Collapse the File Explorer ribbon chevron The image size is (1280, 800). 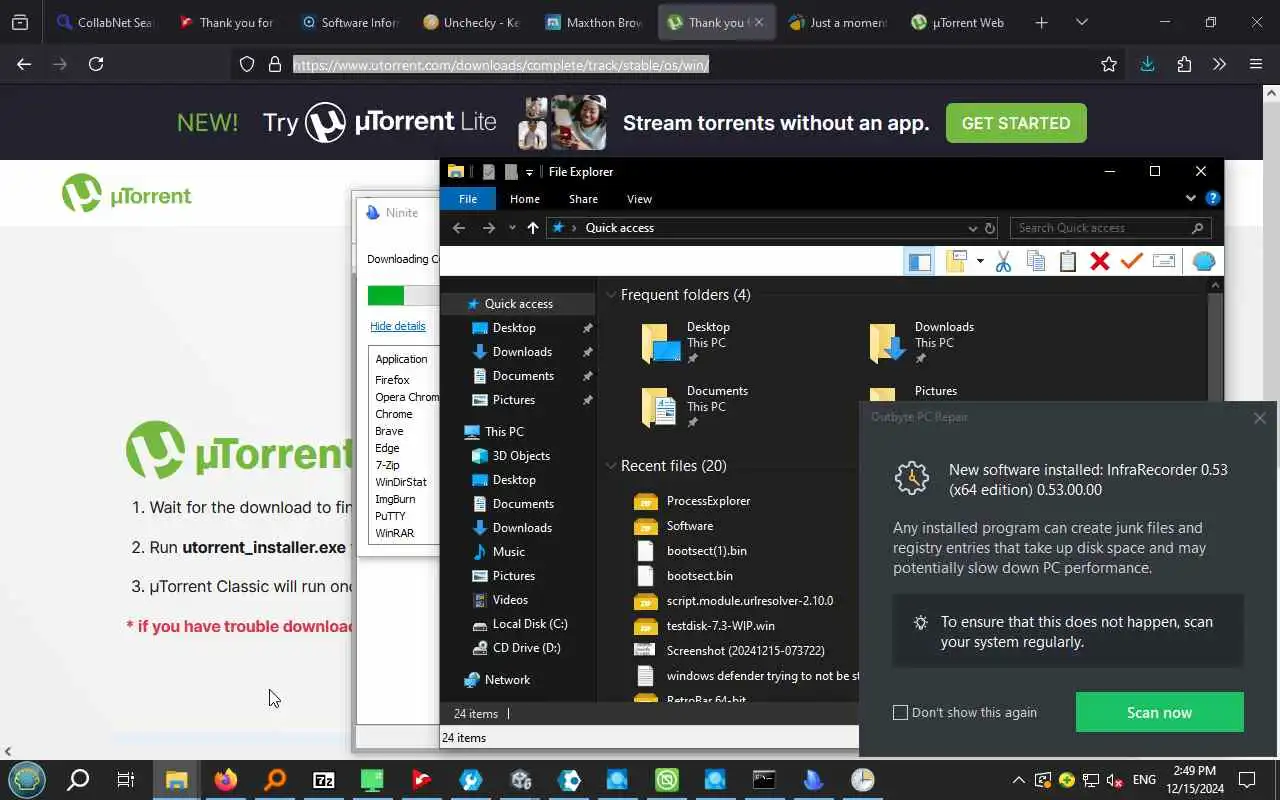[1191, 198]
